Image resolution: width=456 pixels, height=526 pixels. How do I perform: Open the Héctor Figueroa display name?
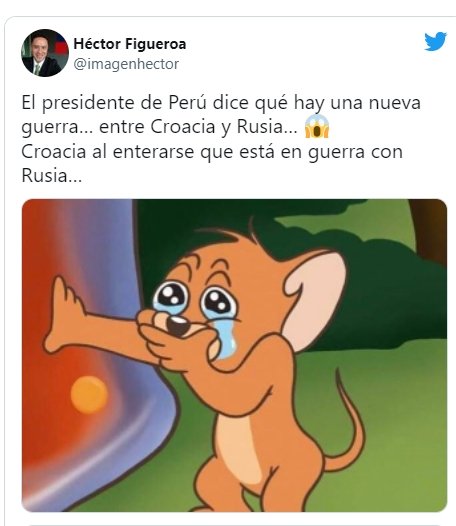[130, 44]
